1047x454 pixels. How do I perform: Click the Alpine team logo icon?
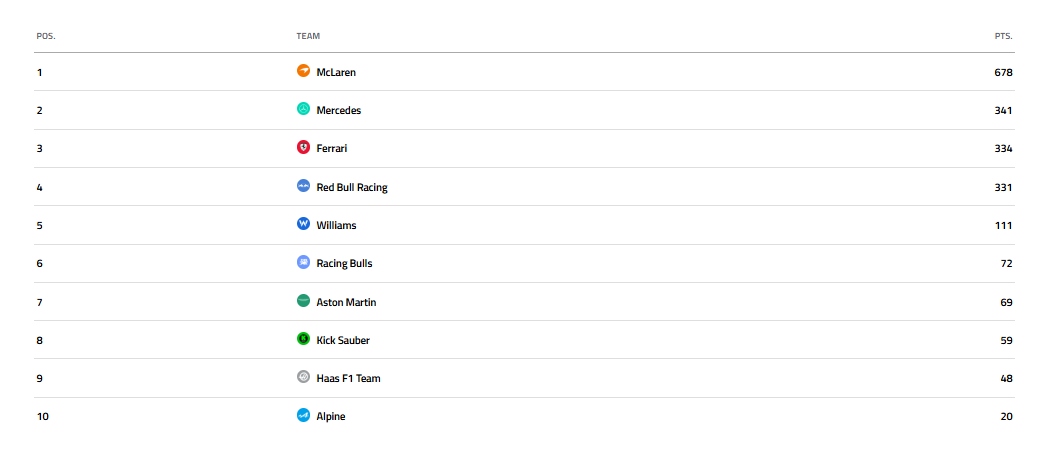[303, 416]
